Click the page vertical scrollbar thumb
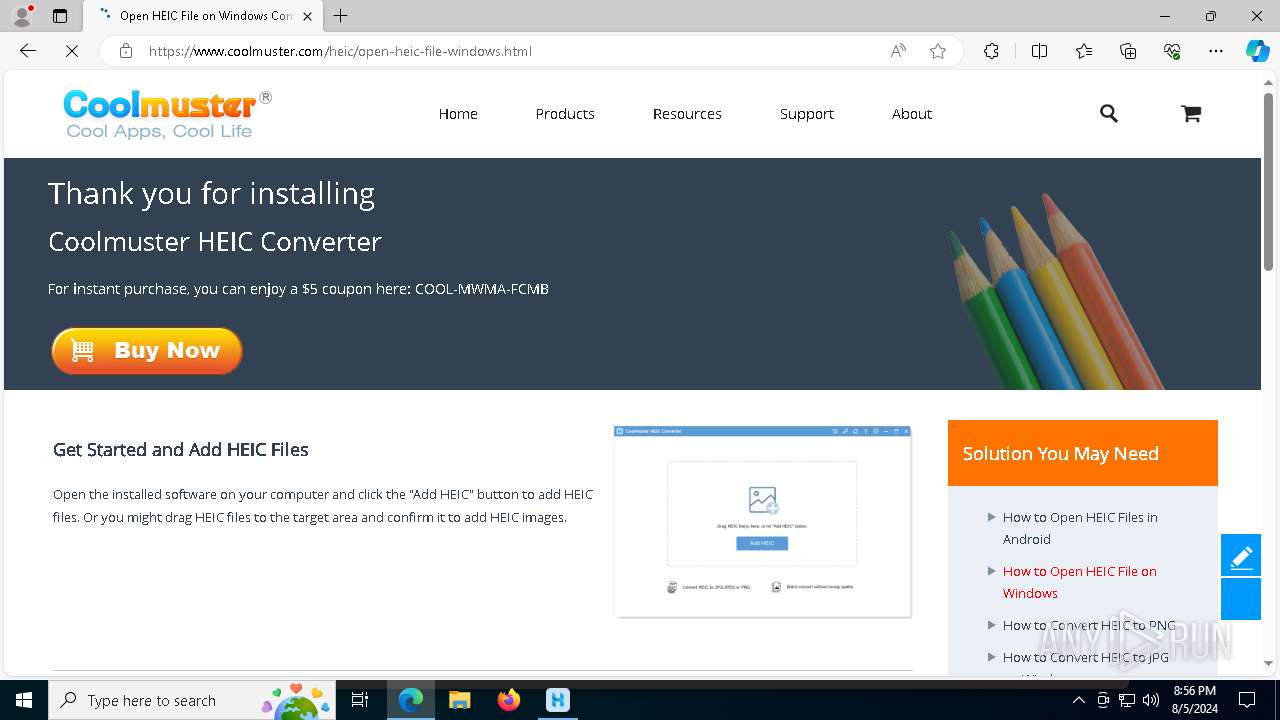The height and width of the screenshot is (720, 1280). click(x=1269, y=183)
